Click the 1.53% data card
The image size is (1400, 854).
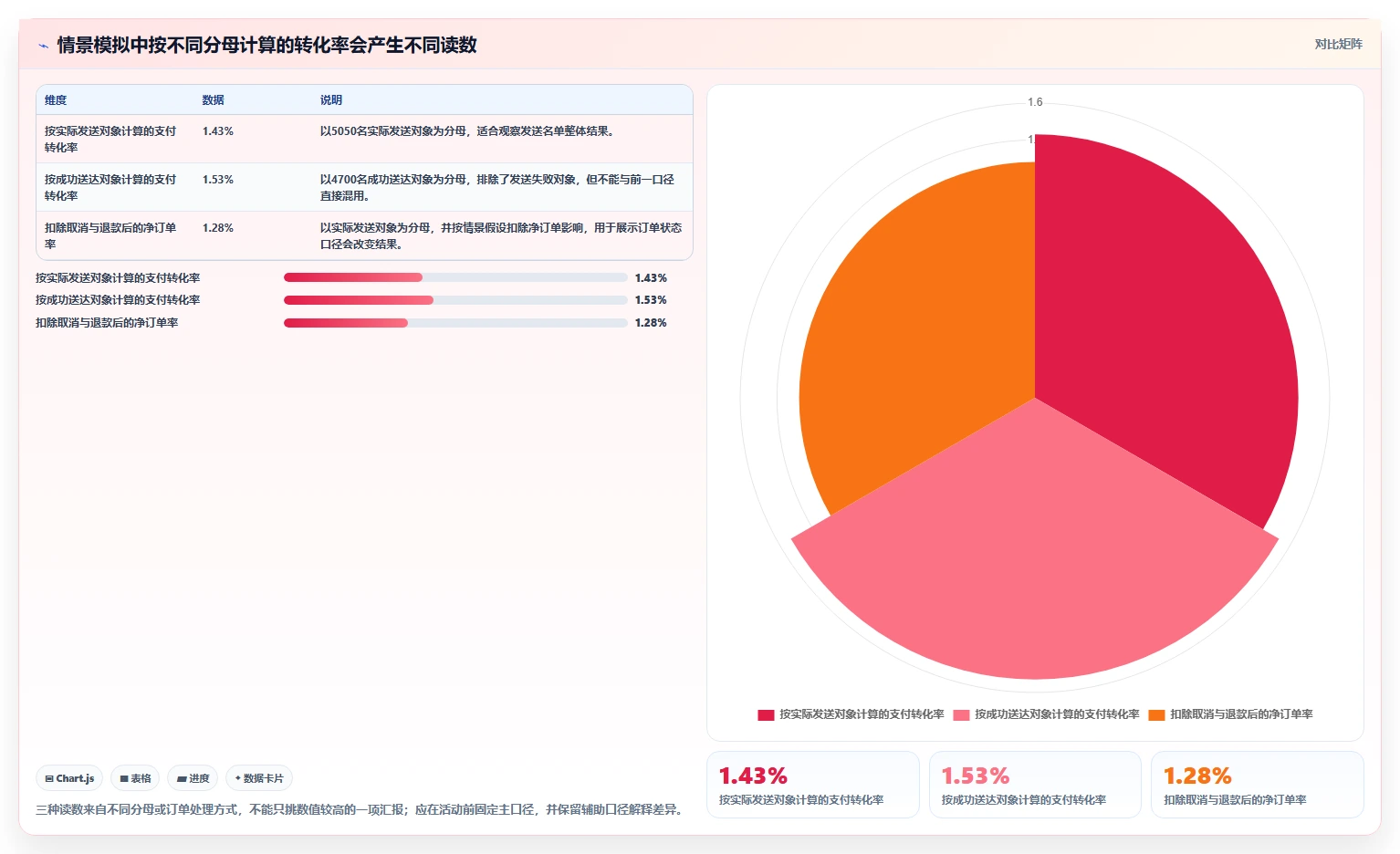tap(1035, 785)
